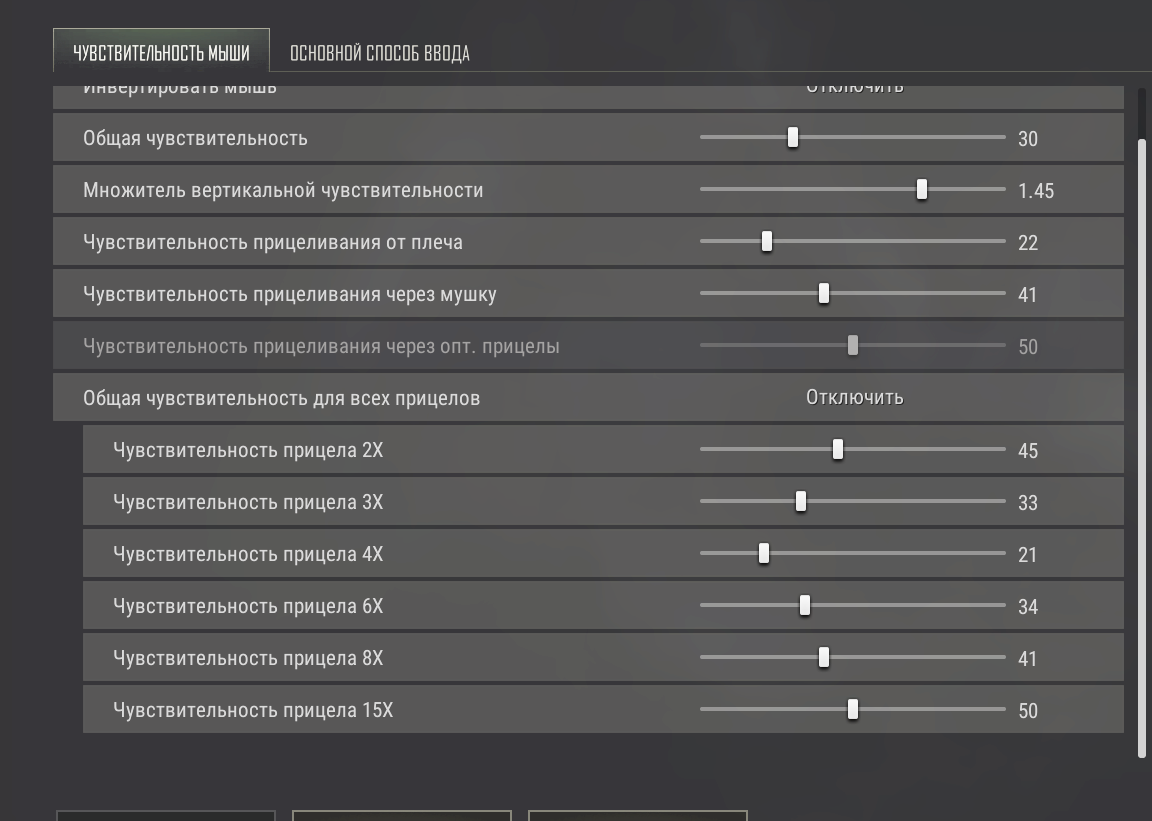Click slider handle for прицеливания от плеча
This screenshot has width=1152, height=821.
click(x=766, y=241)
